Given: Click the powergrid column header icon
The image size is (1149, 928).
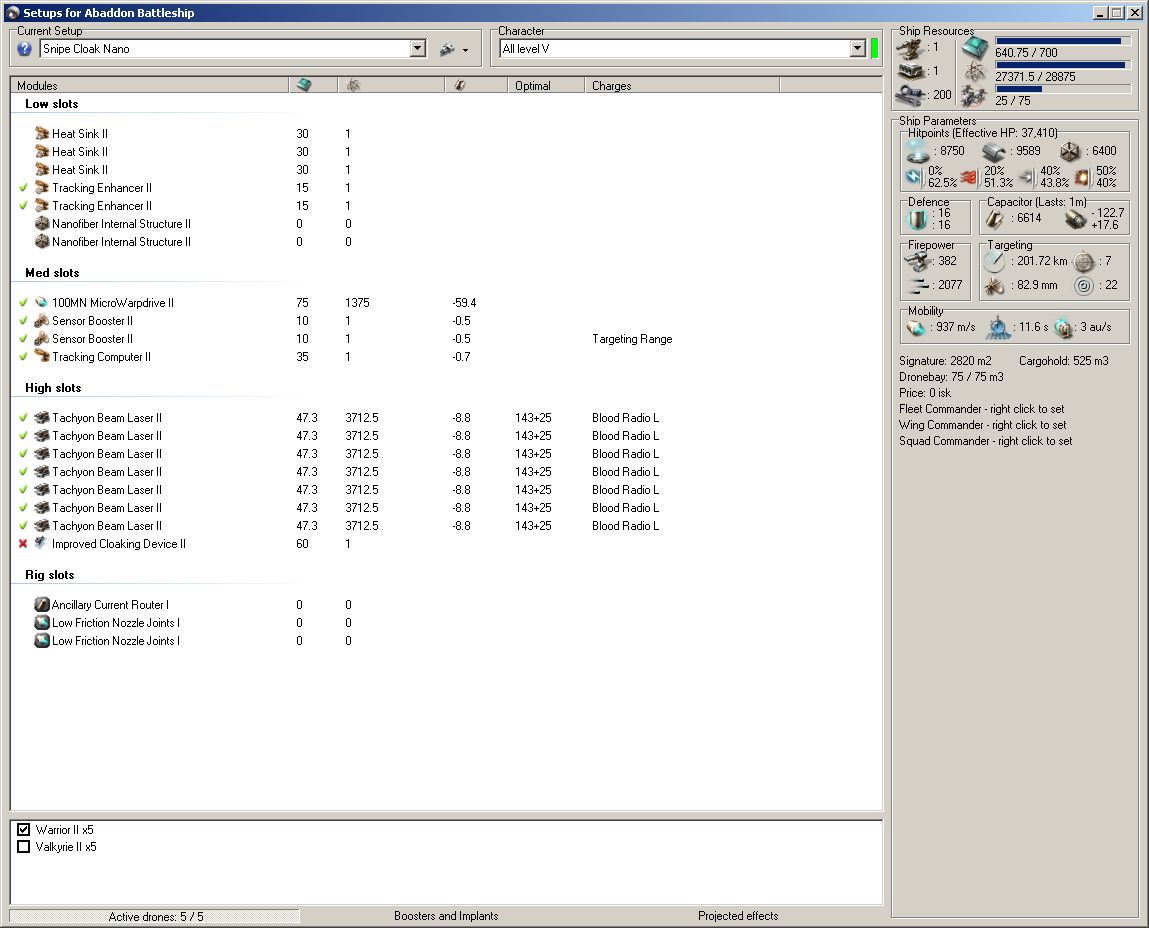Looking at the screenshot, I should coord(353,85).
